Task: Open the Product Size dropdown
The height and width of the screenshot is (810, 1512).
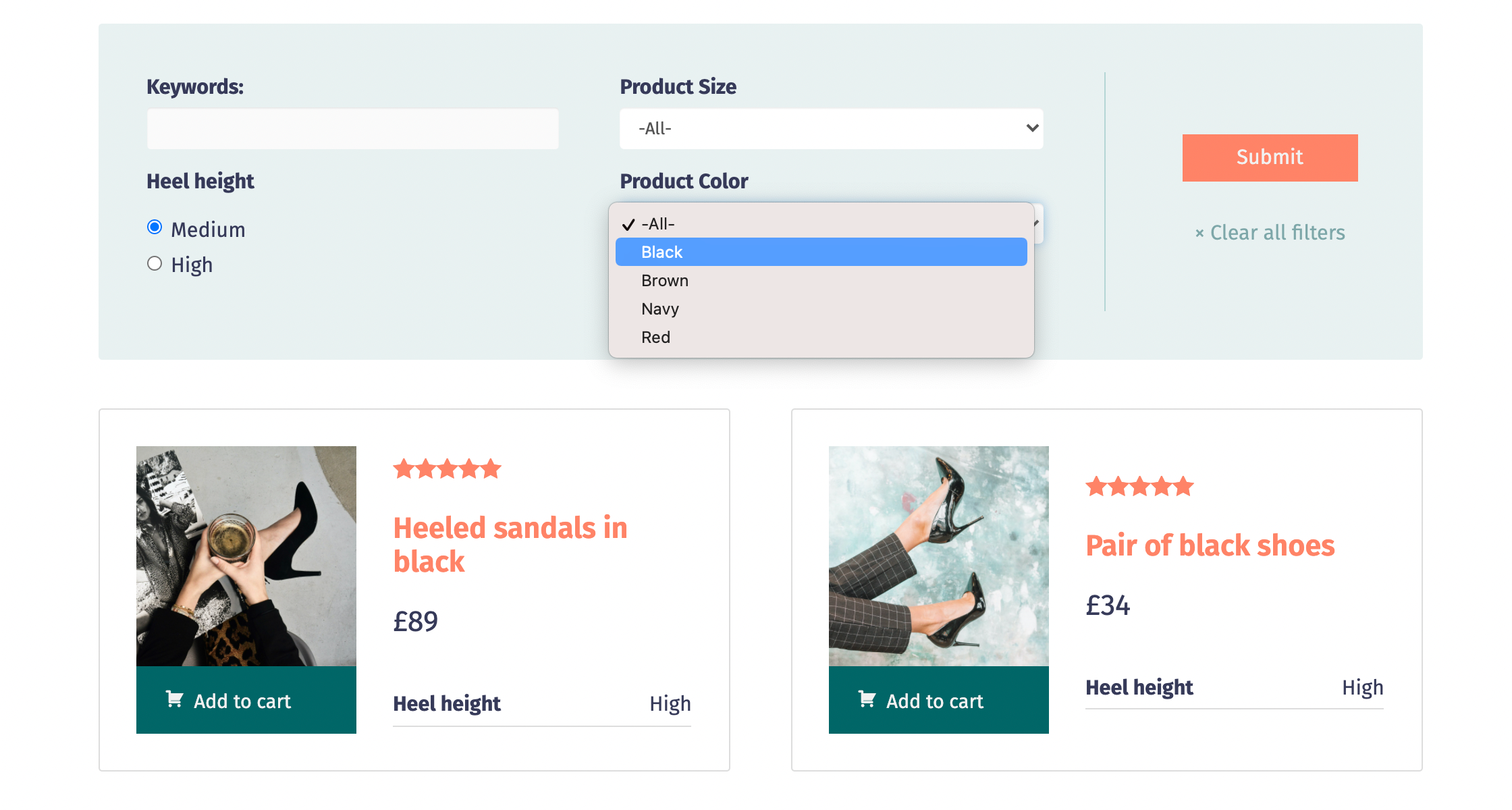Action: coord(830,128)
